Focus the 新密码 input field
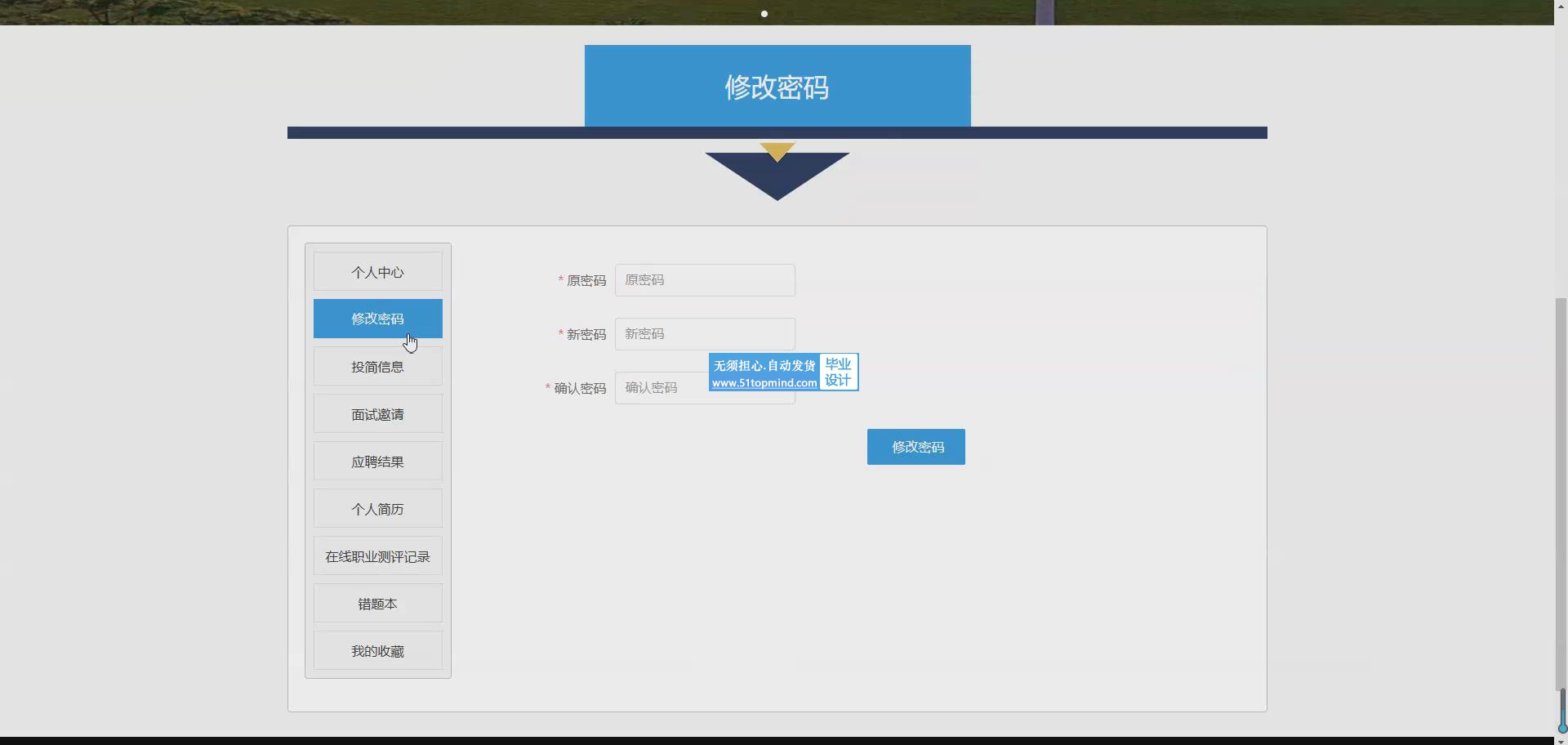 click(x=704, y=334)
